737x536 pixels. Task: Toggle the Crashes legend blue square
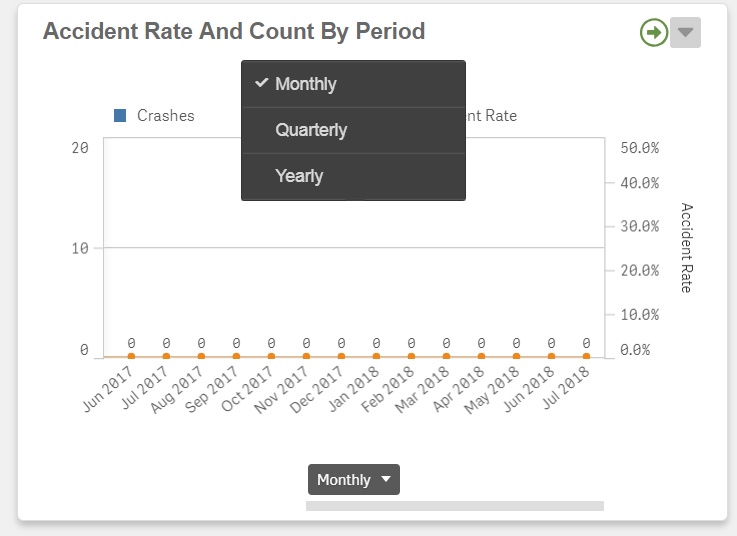[120, 115]
